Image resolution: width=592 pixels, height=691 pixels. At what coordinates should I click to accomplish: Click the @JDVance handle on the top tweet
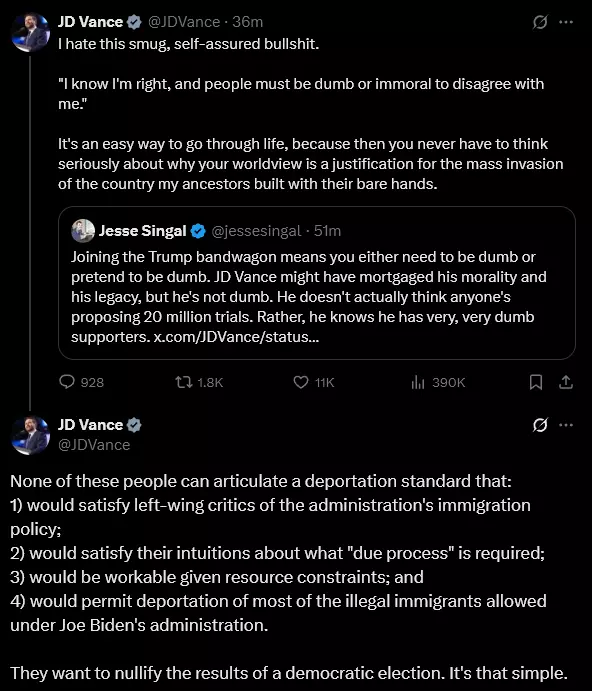point(184,22)
